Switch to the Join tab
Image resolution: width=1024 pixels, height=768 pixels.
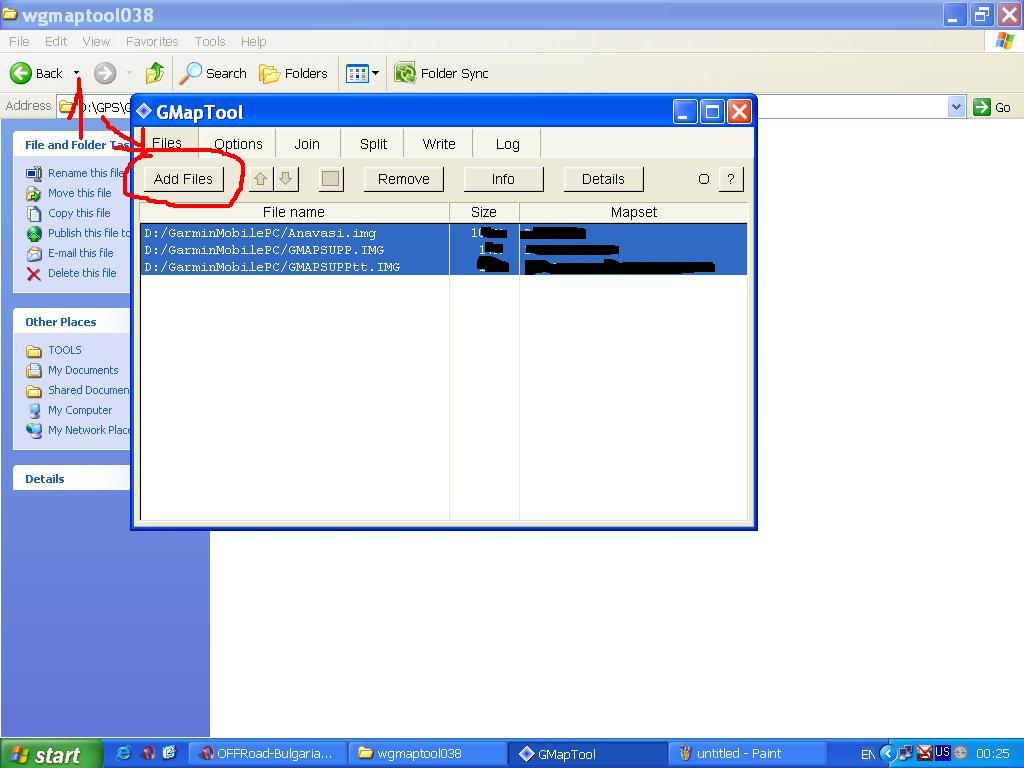click(x=307, y=144)
